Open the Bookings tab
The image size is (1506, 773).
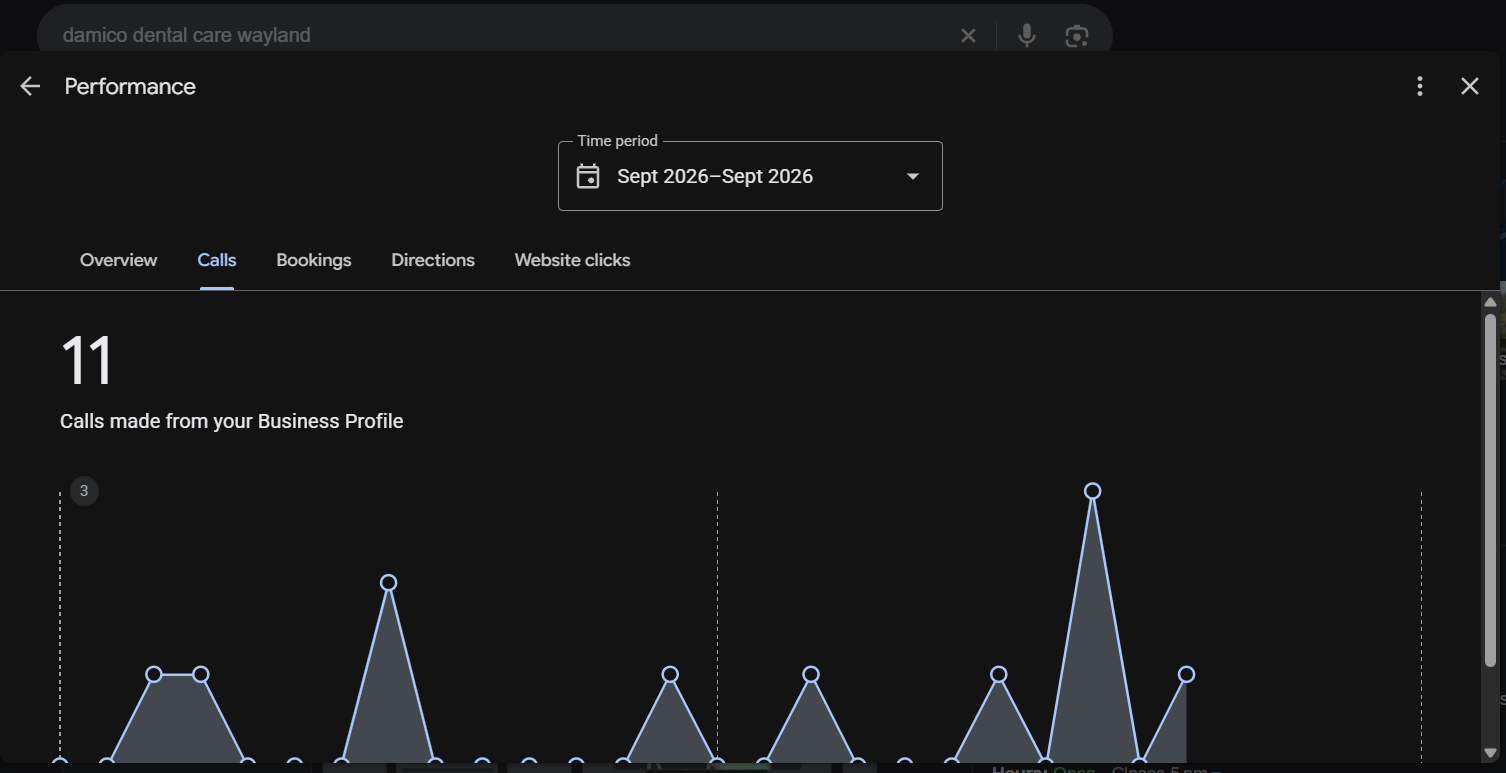[314, 260]
